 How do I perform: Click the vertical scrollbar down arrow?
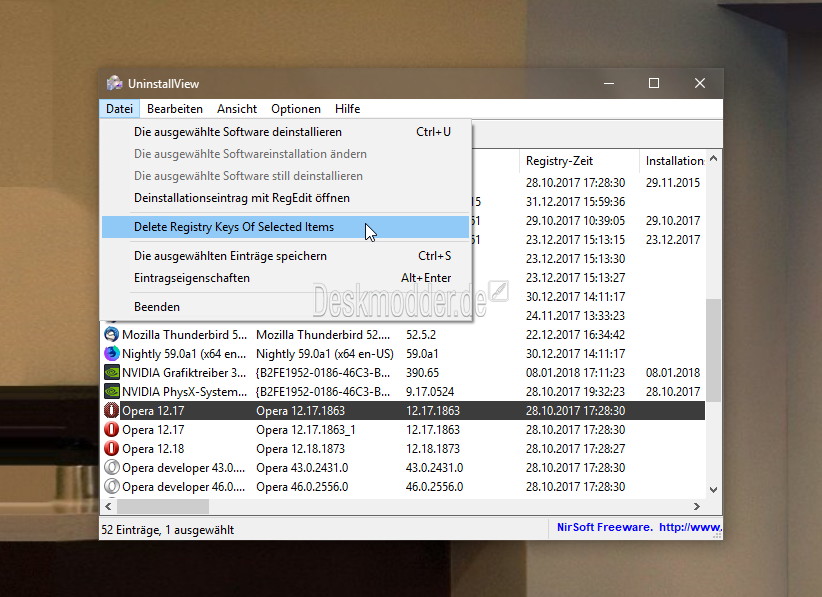[713, 490]
